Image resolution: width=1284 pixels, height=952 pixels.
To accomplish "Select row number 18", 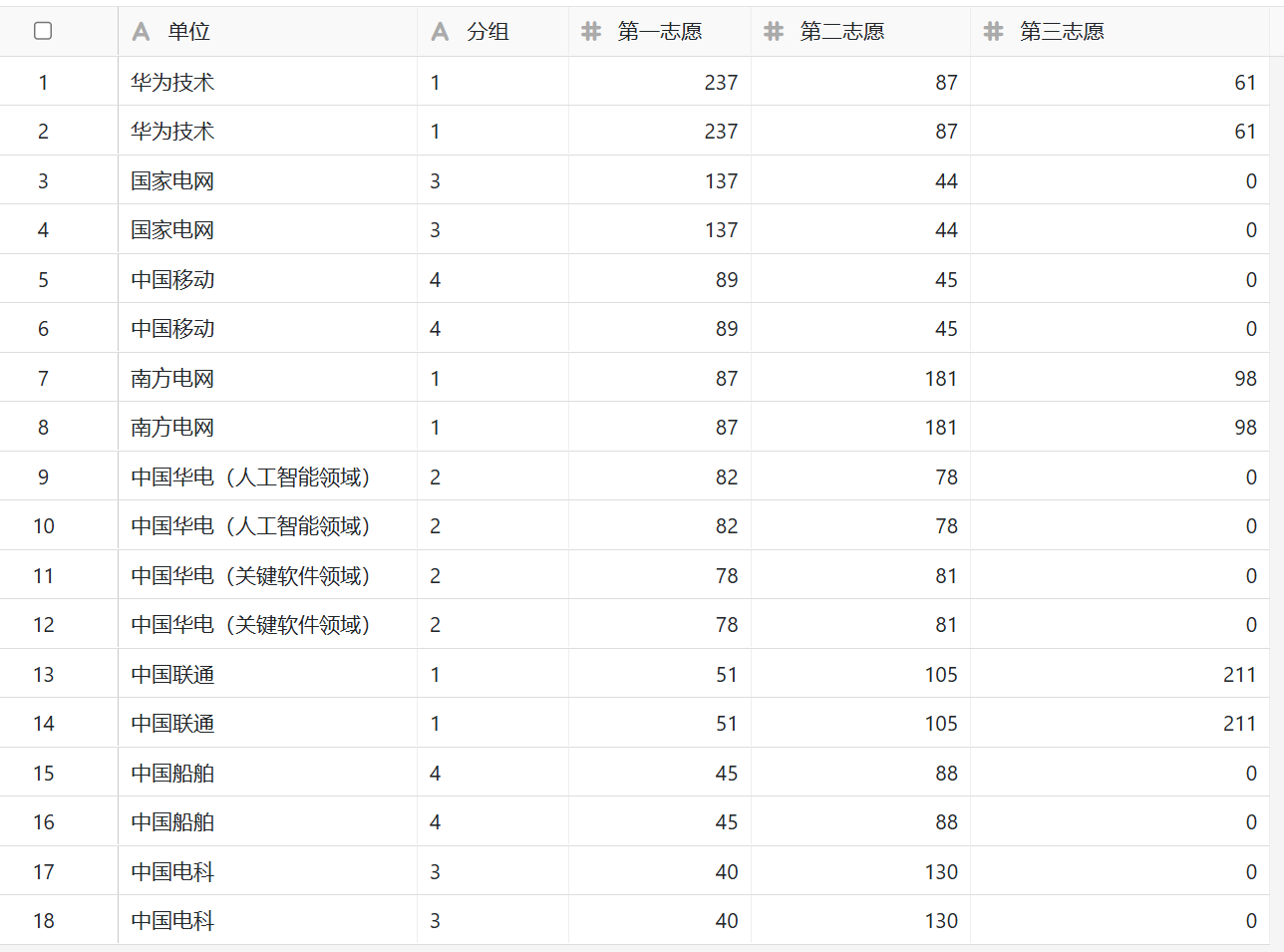I will click(43, 921).
